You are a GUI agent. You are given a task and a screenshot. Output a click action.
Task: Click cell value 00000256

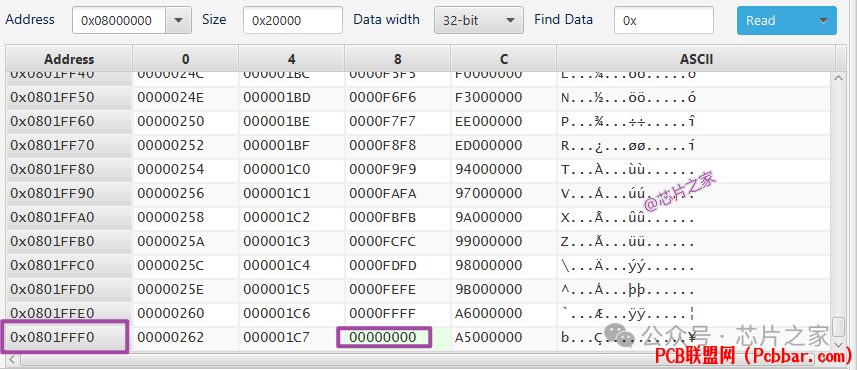[x=171, y=193]
